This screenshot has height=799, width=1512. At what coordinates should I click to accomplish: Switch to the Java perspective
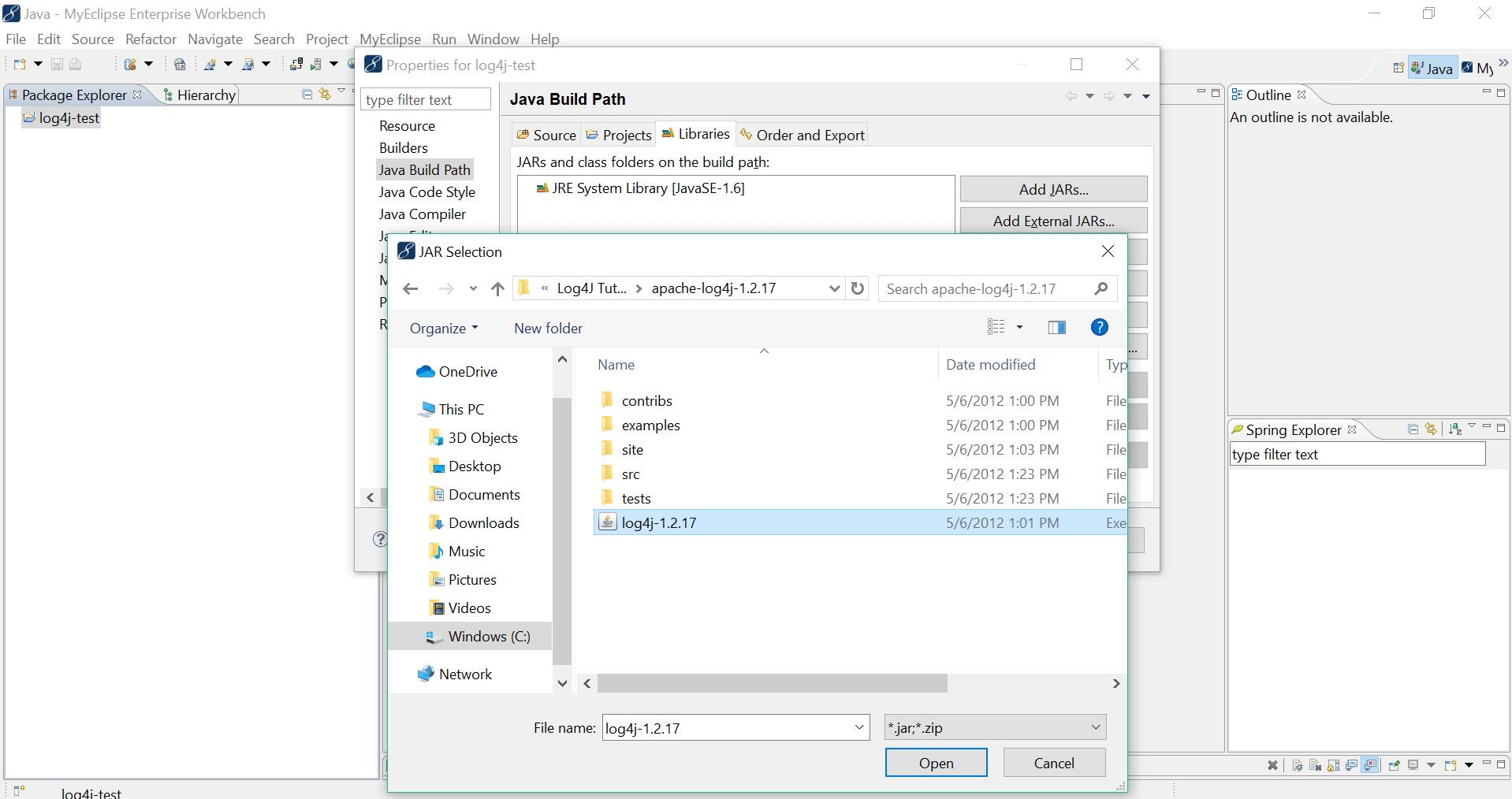[x=1432, y=68]
